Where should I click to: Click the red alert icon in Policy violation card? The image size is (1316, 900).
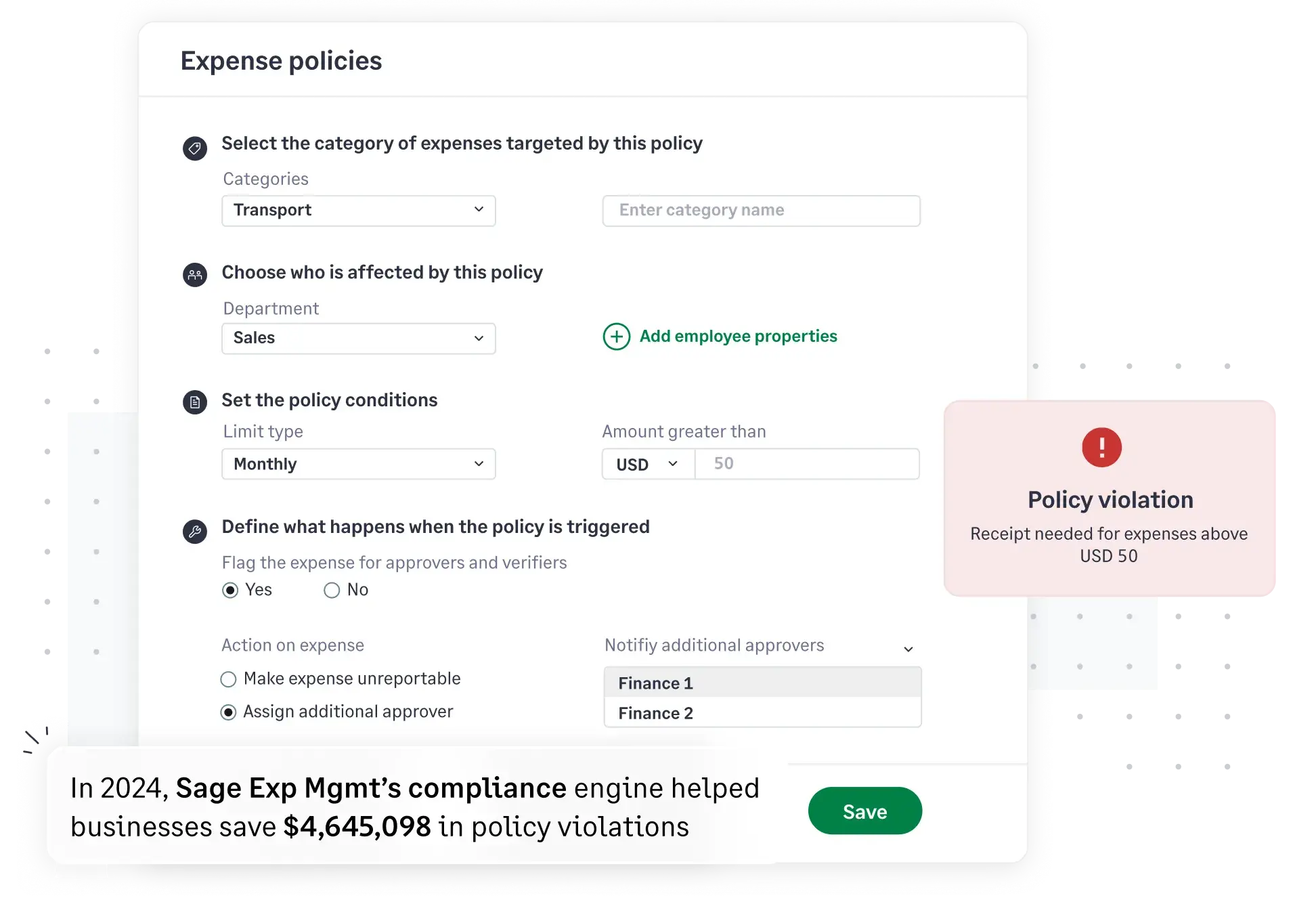tap(1101, 447)
